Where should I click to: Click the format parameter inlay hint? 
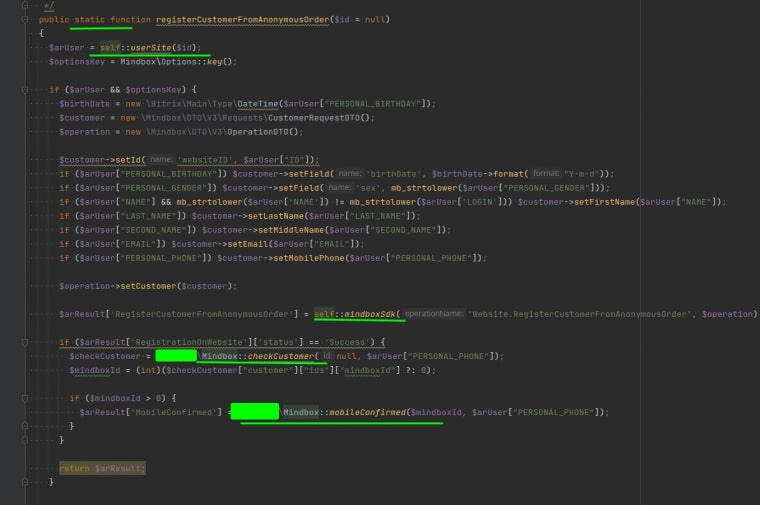coord(546,173)
